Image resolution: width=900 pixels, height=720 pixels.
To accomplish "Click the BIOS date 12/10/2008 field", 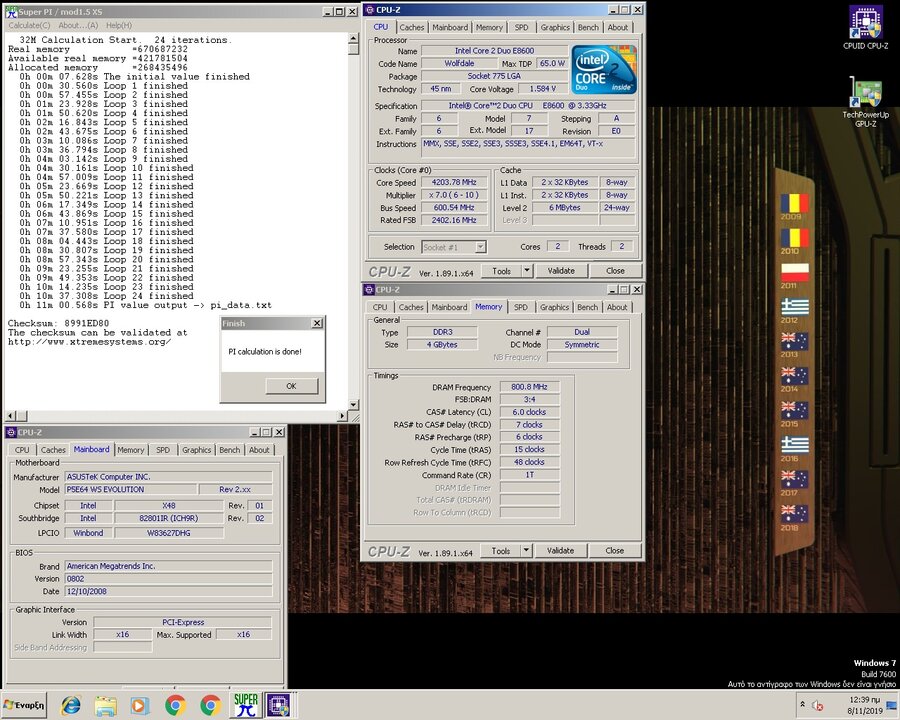I will click(168, 591).
